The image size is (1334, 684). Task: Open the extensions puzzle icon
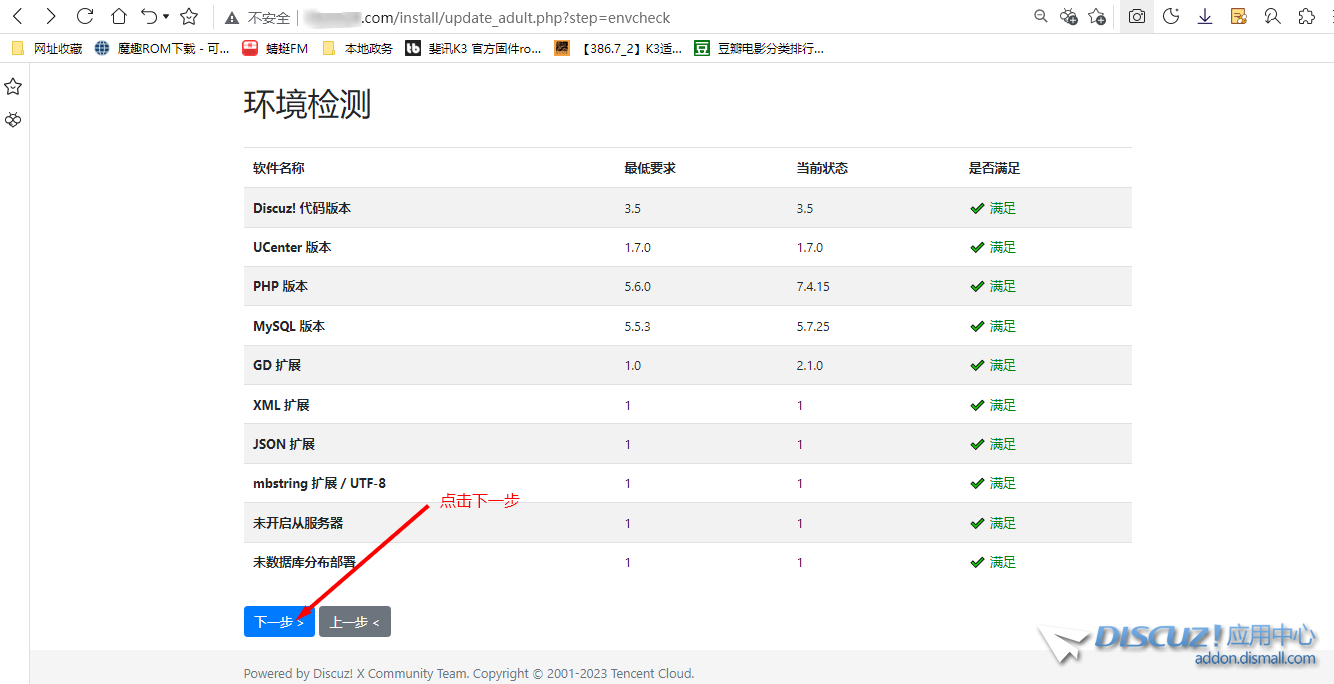point(1306,17)
